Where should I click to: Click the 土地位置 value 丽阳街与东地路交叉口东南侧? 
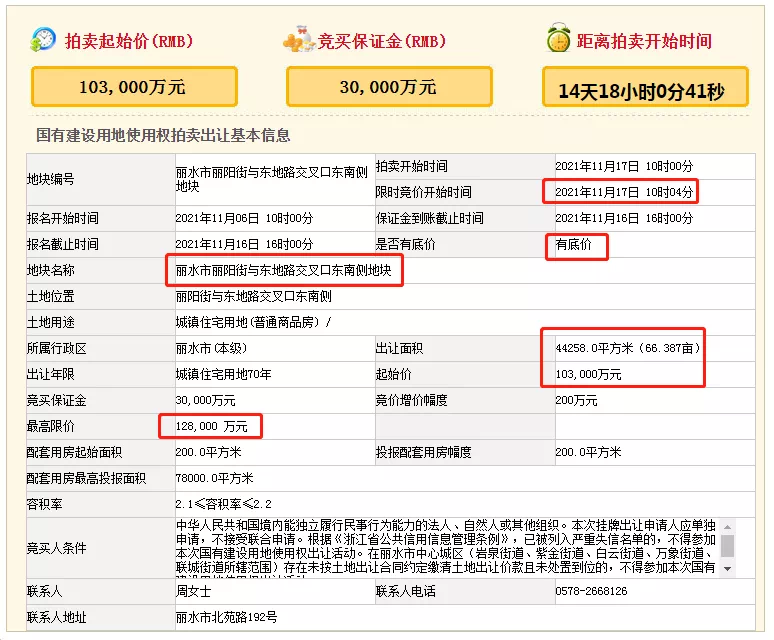(x=254, y=297)
